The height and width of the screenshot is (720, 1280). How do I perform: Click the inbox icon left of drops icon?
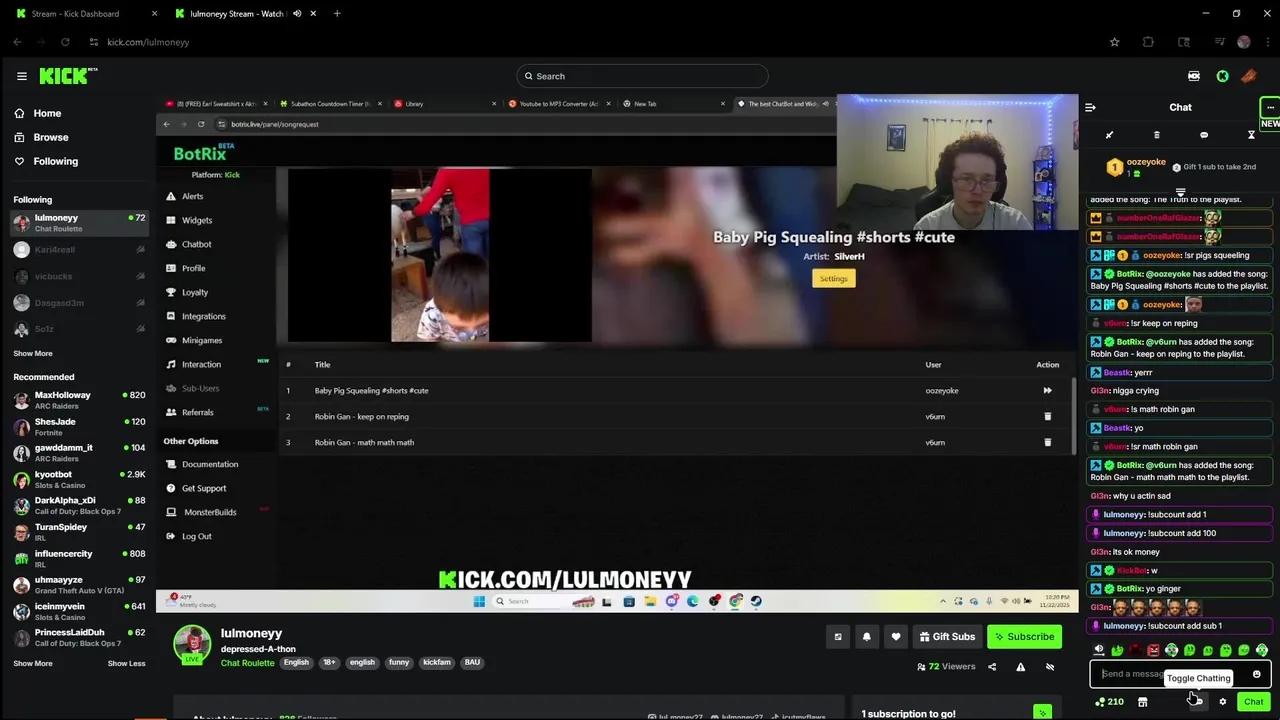1194,76
